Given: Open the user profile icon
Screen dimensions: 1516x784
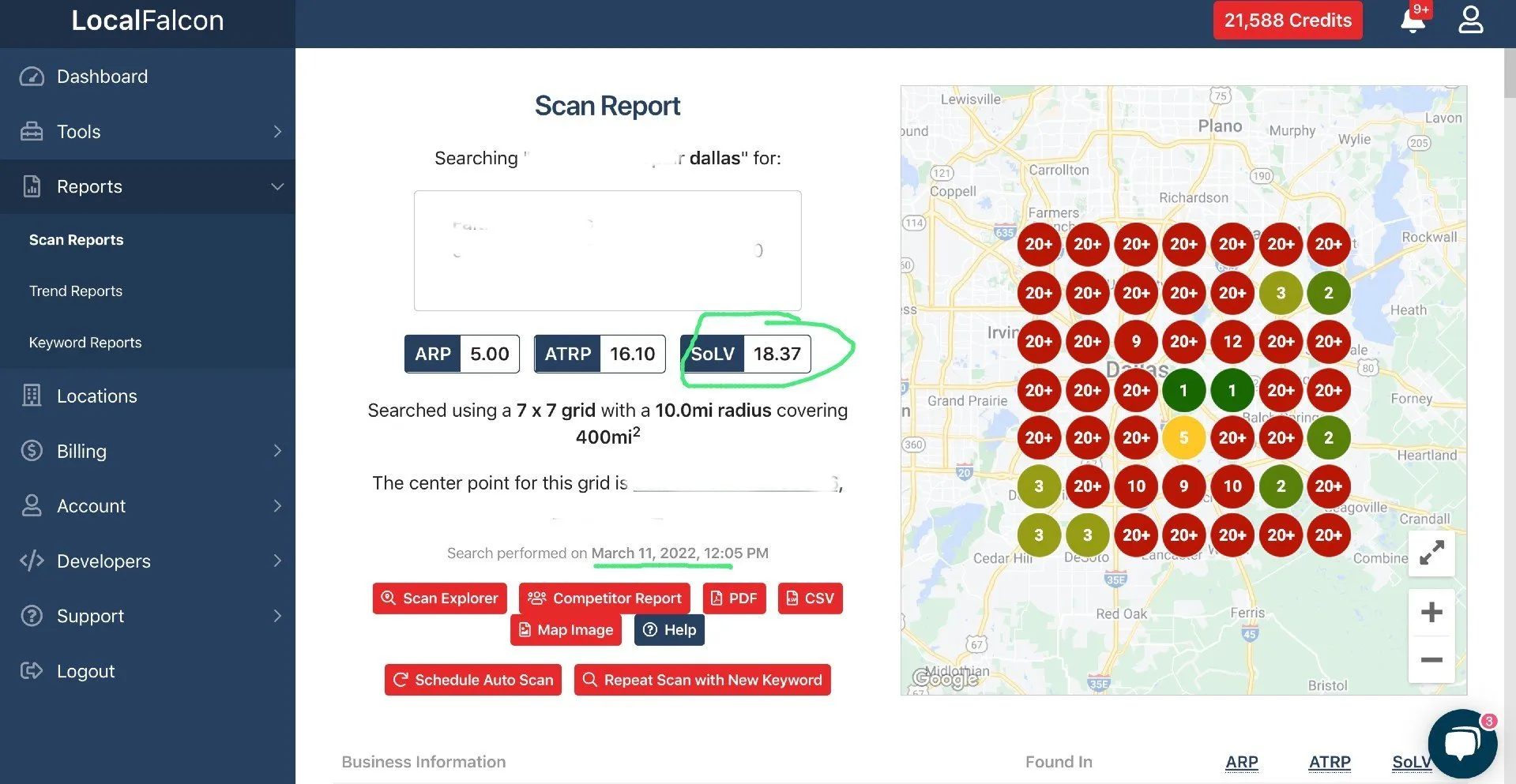Looking at the screenshot, I should pos(1470,21).
